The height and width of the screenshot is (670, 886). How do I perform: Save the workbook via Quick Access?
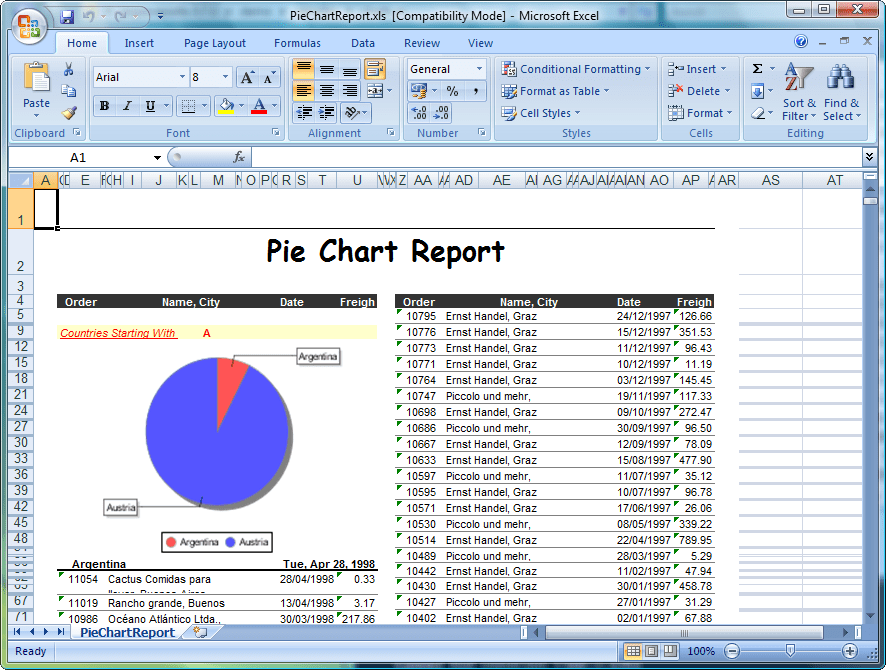click(67, 16)
